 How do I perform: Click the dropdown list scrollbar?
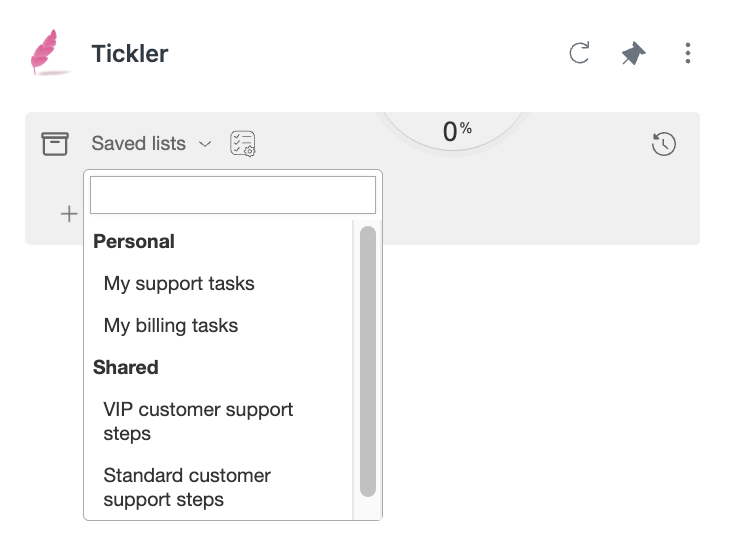(368, 362)
